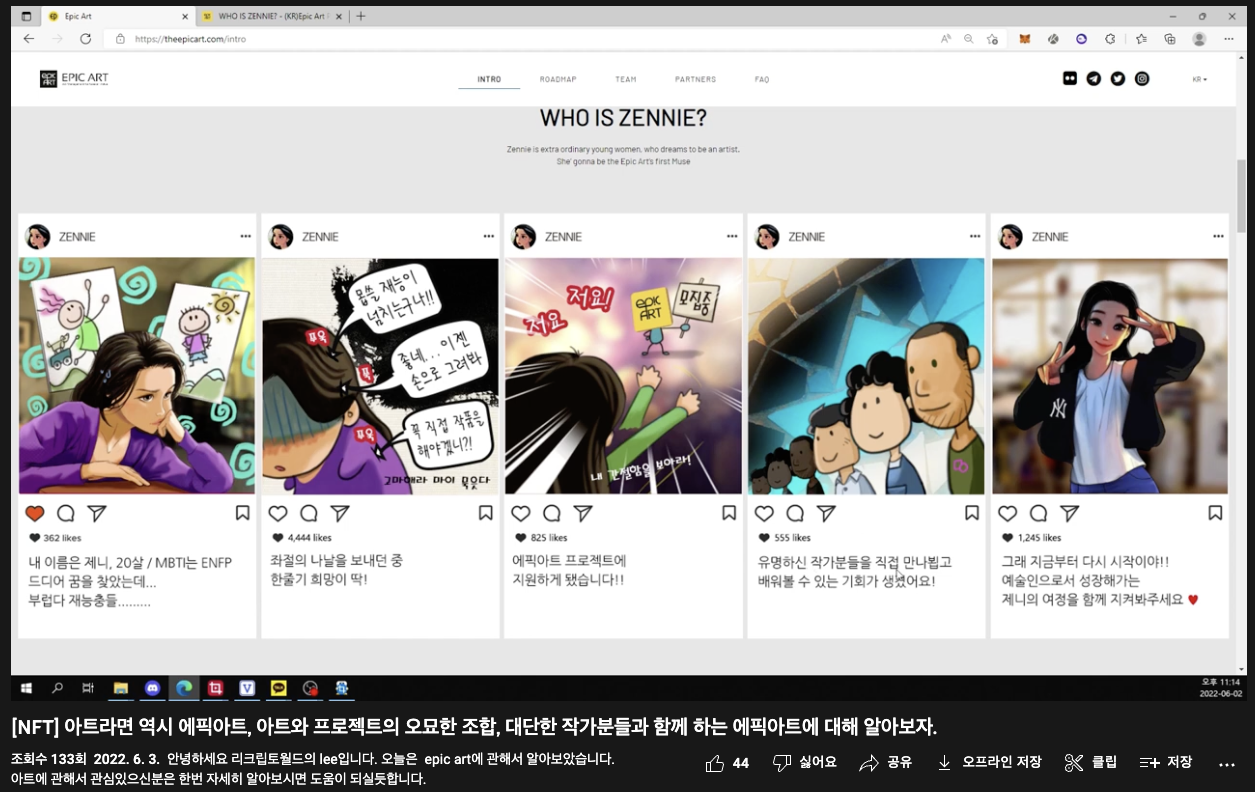Open the Instagram icon in site header
The image size is (1255, 792).
pos(1142,79)
